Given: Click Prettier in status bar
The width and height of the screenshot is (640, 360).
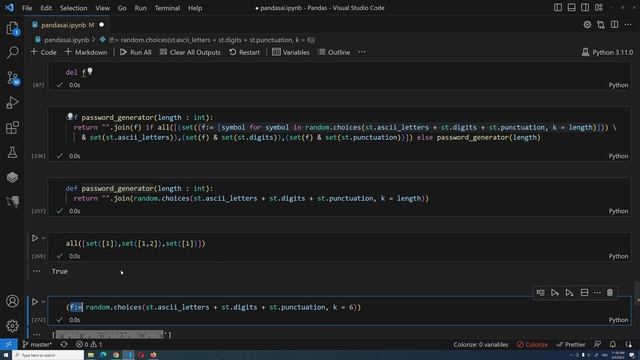Looking at the screenshot, I should 571,344.
